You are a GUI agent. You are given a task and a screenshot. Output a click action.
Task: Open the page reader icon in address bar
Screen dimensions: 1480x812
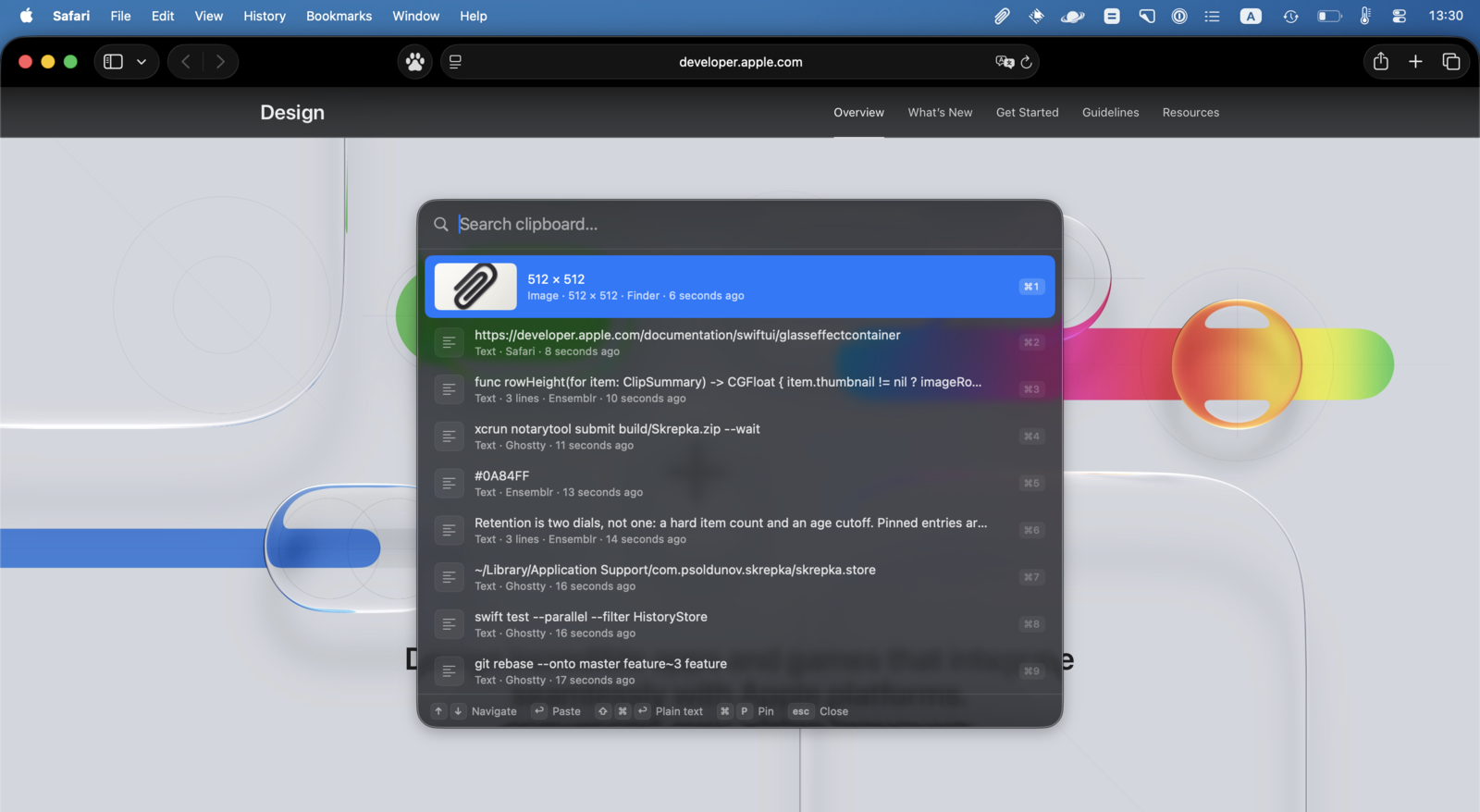[455, 62]
